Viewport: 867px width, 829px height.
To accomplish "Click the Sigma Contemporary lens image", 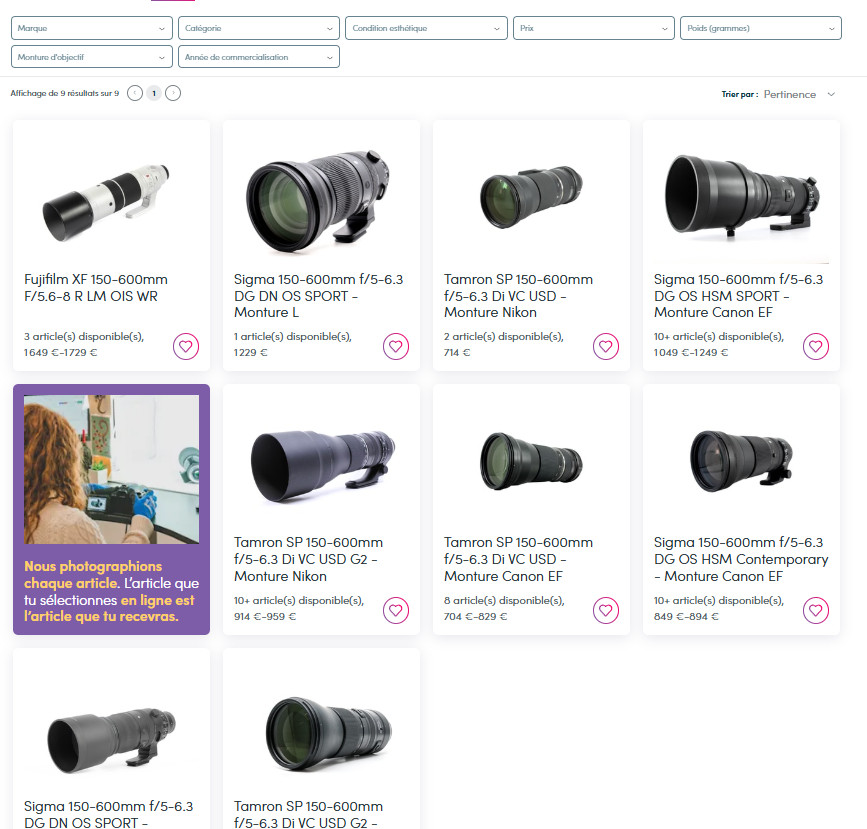I will pos(741,461).
